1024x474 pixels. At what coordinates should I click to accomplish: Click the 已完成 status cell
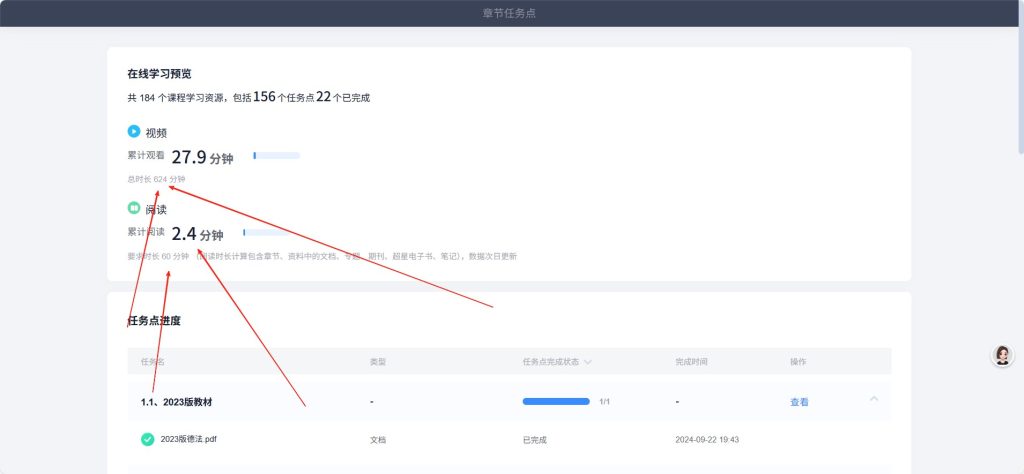point(534,440)
